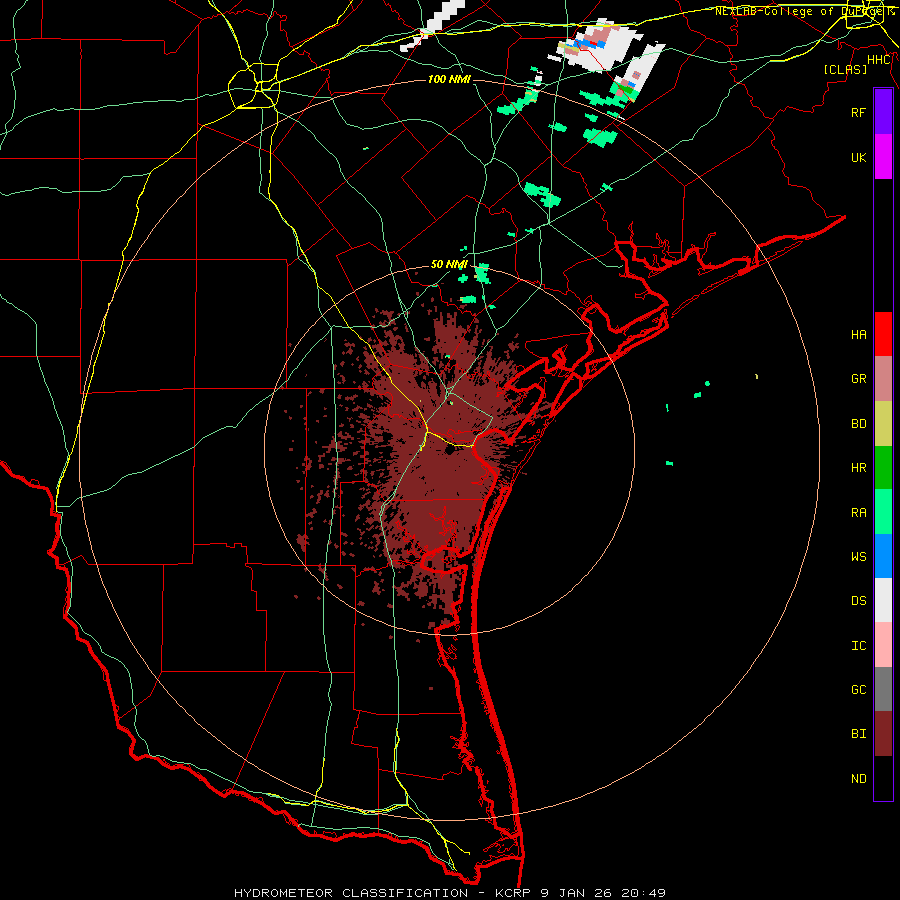Click the HYDROMETEOR CLASSIFICATION caption
This screenshot has height=900, width=900.
click(x=351, y=893)
